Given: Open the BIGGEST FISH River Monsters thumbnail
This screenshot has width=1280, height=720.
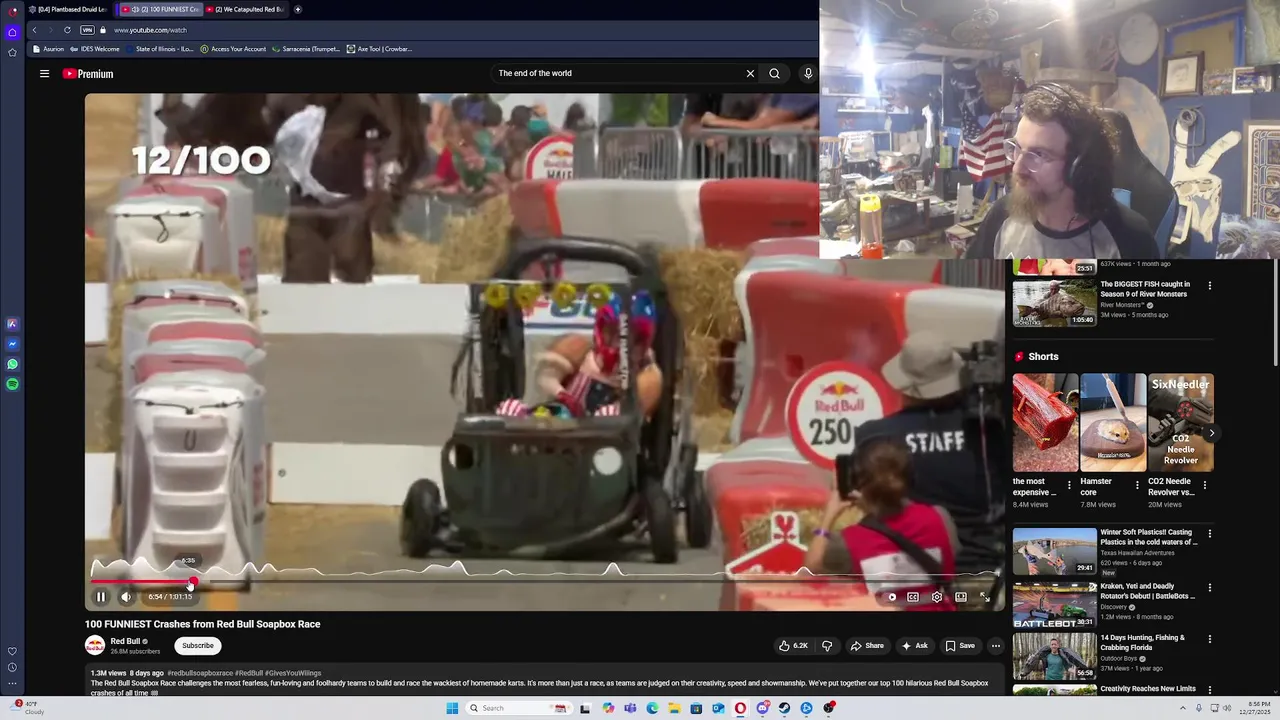Looking at the screenshot, I should [x=1054, y=303].
